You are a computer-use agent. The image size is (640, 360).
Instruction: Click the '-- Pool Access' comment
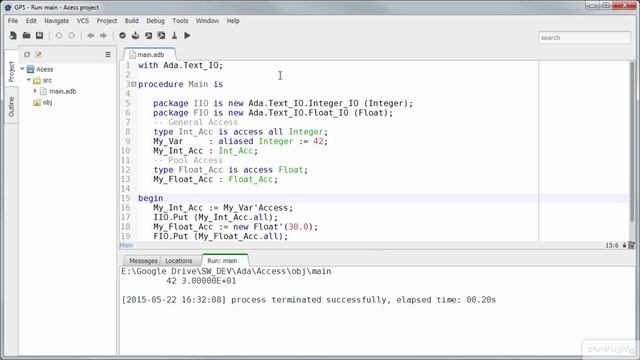(x=188, y=160)
